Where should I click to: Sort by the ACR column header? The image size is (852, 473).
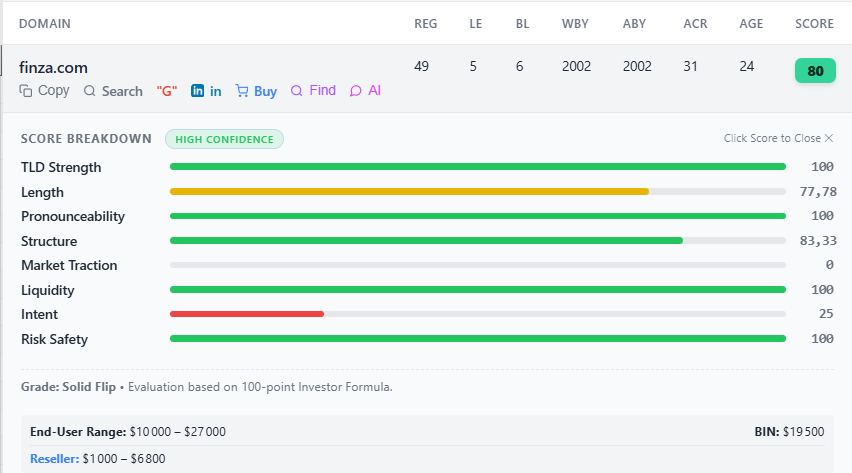pos(696,24)
